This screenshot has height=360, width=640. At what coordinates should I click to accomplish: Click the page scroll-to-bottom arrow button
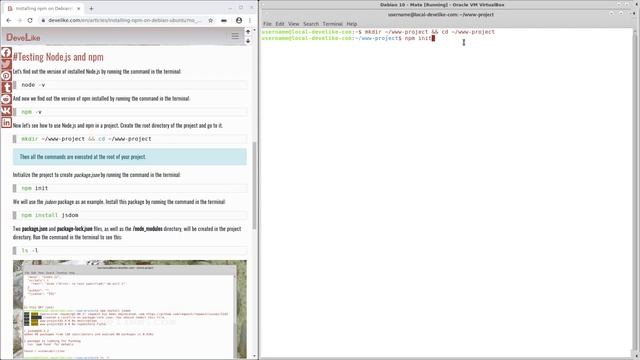pos(248,40)
